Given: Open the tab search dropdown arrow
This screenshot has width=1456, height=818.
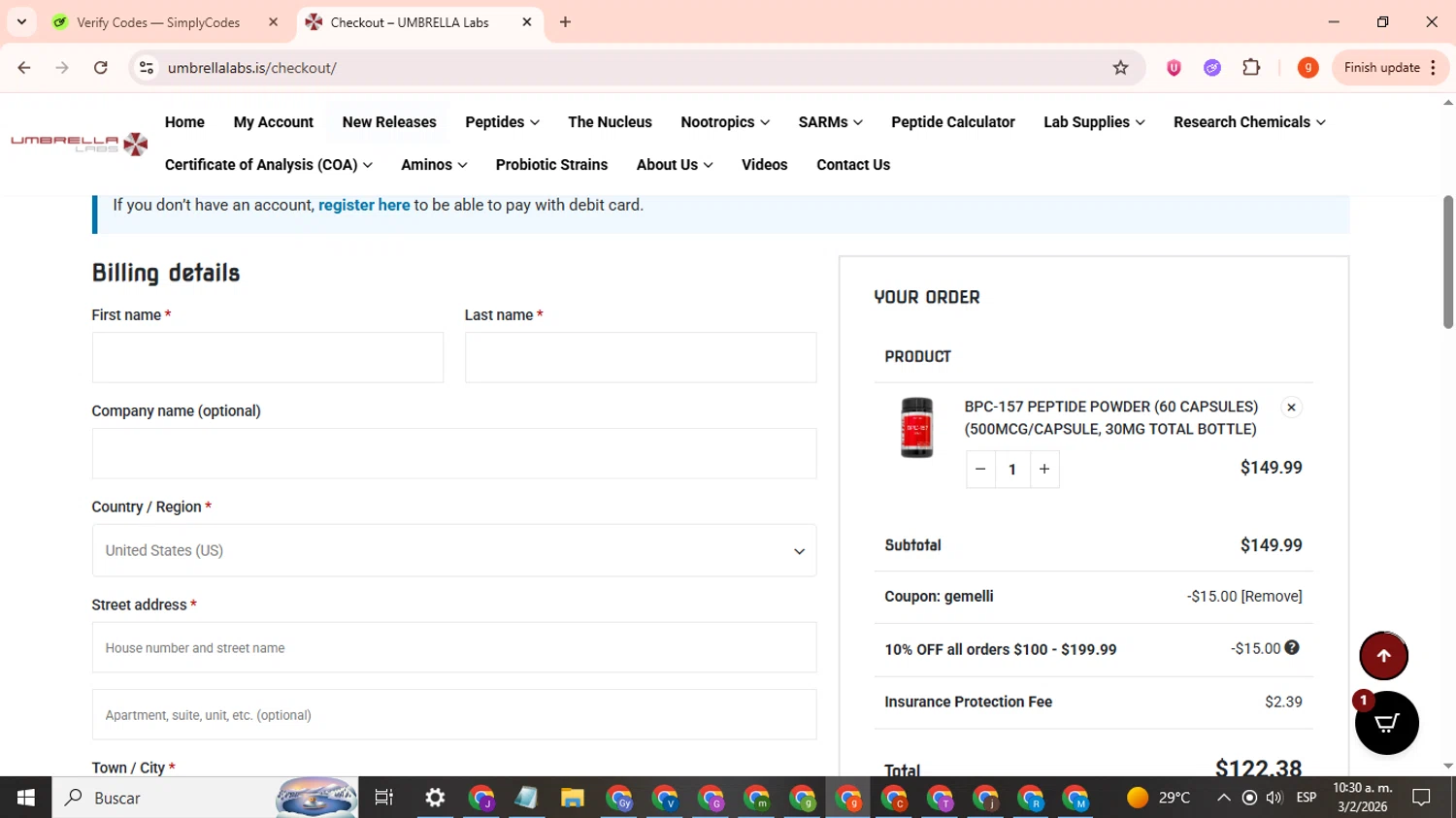Looking at the screenshot, I should pyautogui.click(x=21, y=22).
